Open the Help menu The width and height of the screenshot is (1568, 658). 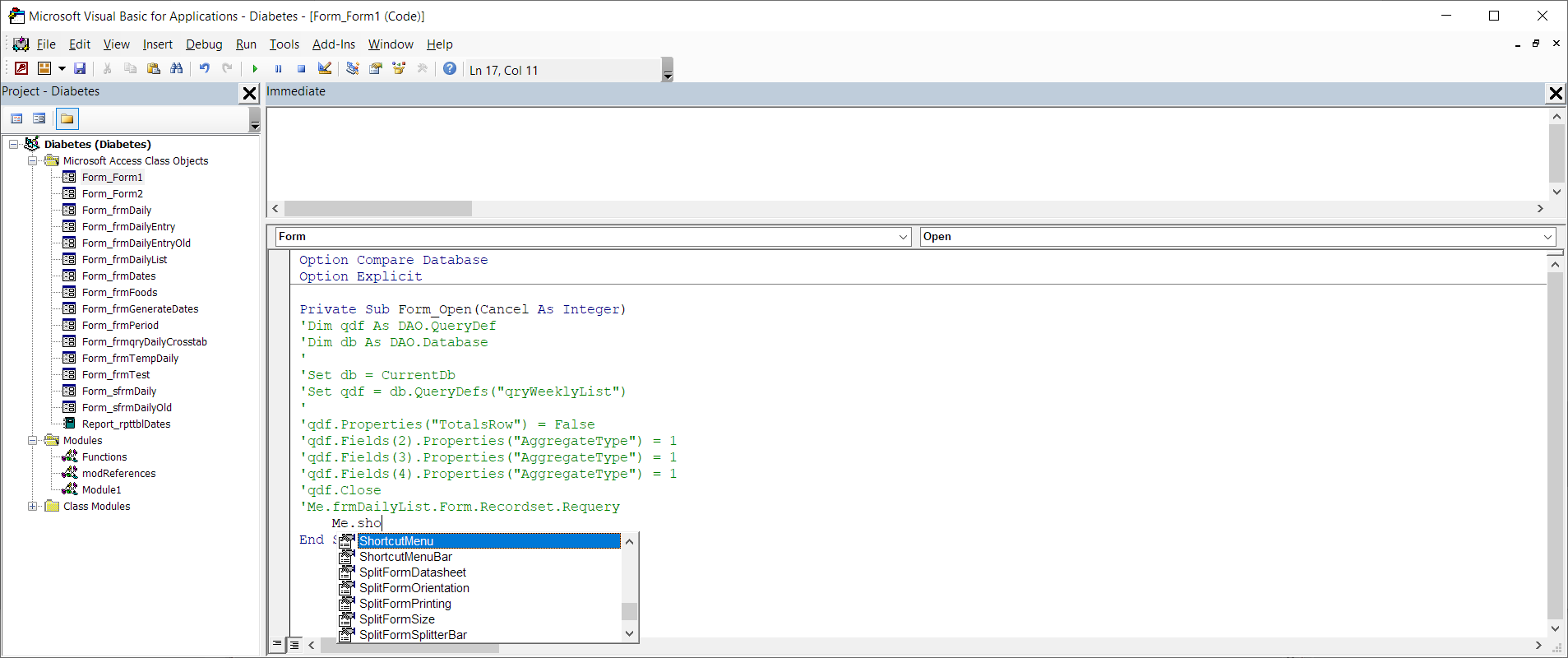440,44
